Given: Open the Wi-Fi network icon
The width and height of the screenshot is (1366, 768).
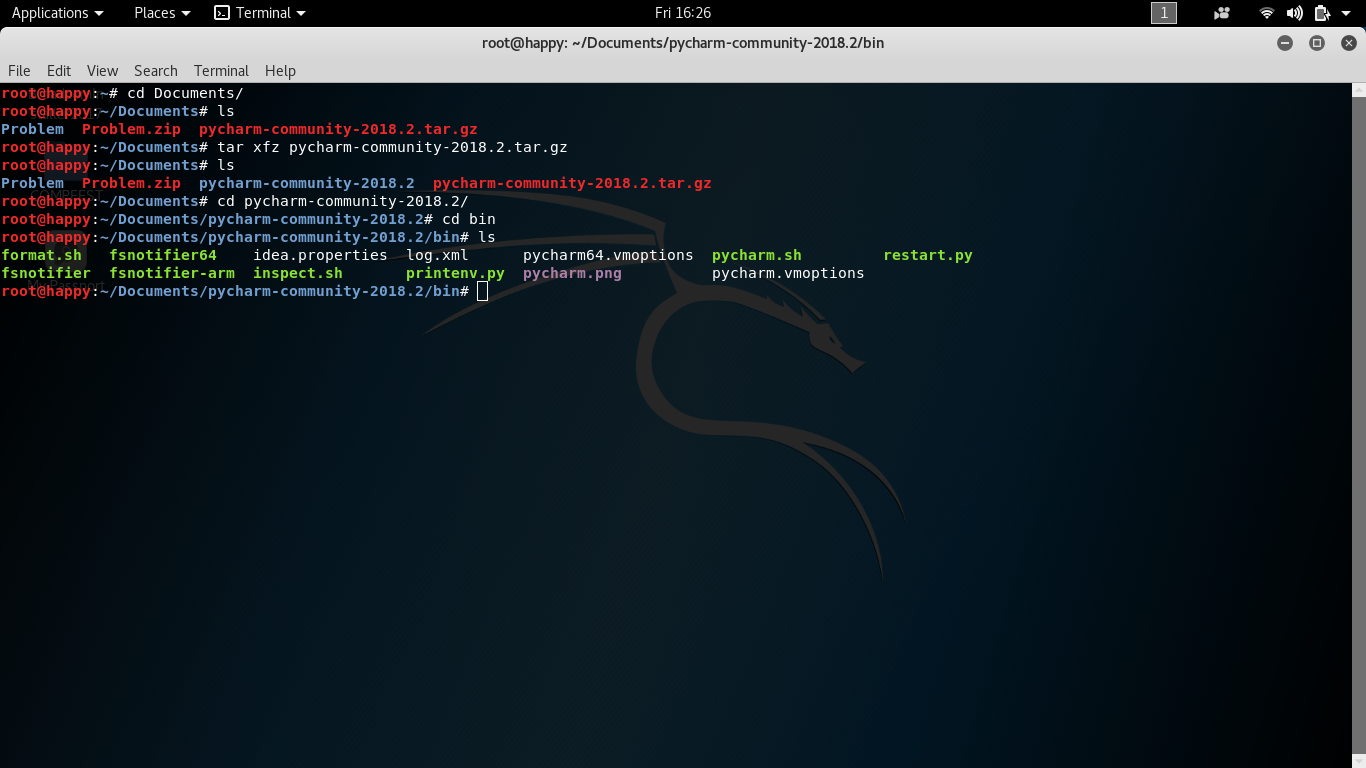Looking at the screenshot, I should point(1267,13).
